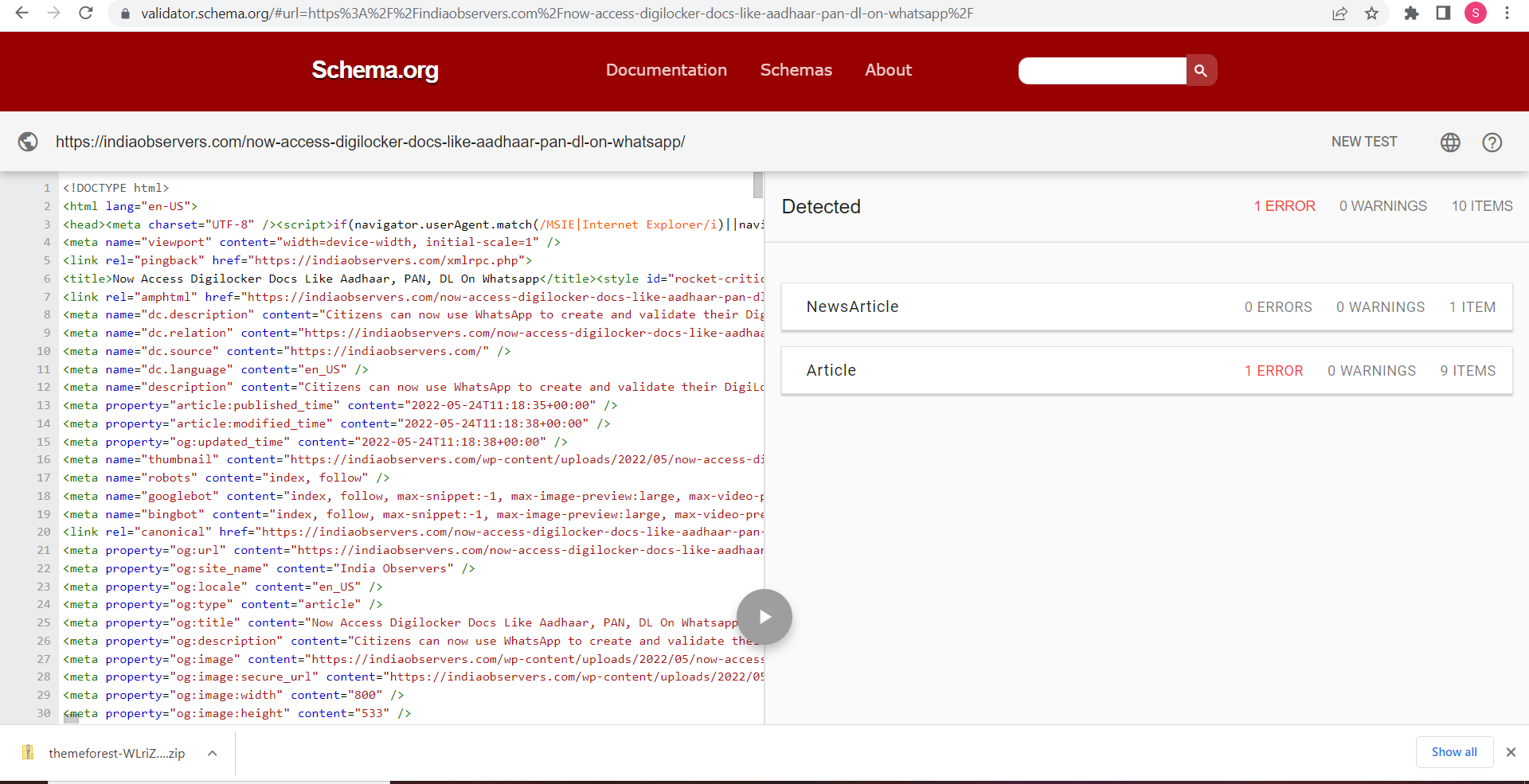The width and height of the screenshot is (1529, 784).
Task: Click line 24 og:type article meta
Action: [x=223, y=604]
